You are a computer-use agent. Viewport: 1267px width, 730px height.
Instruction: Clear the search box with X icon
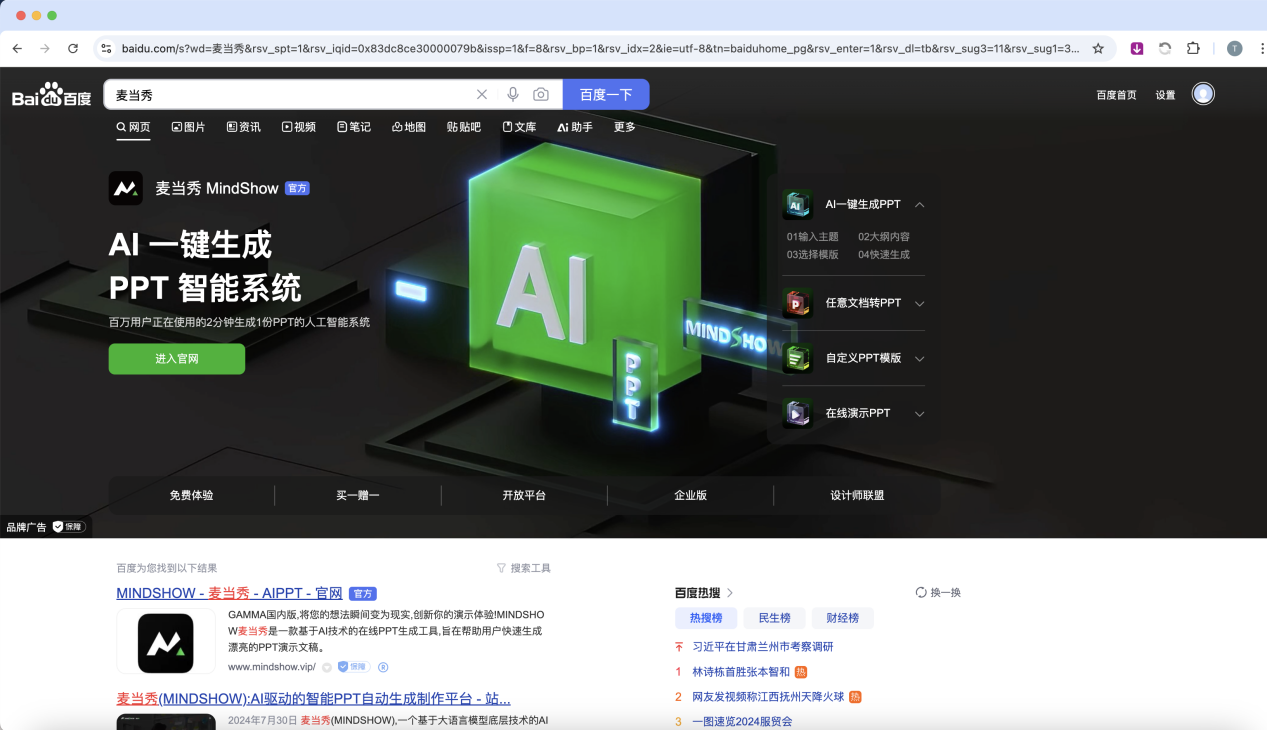point(482,94)
